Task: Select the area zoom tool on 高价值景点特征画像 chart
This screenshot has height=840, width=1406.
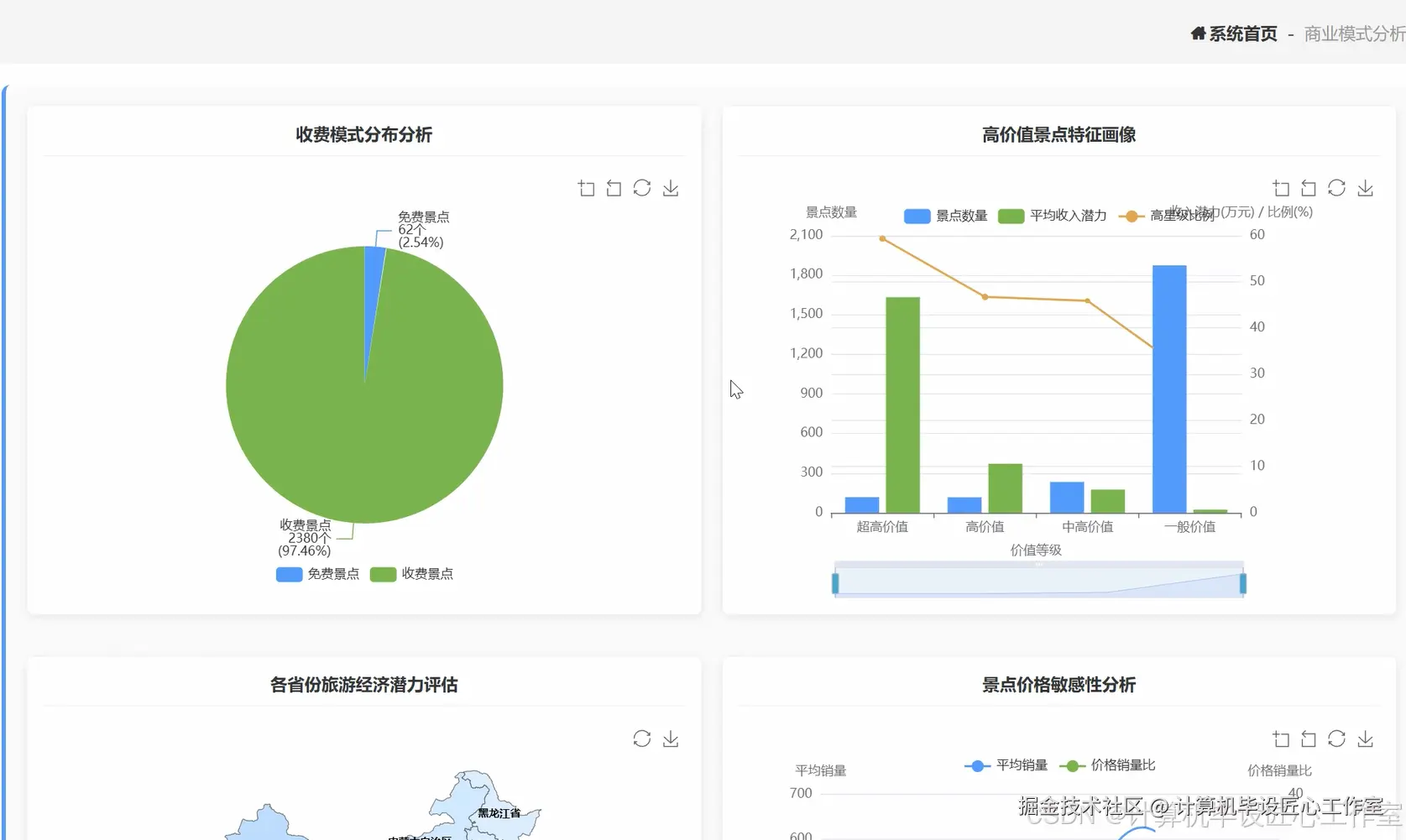Action: tap(1281, 187)
